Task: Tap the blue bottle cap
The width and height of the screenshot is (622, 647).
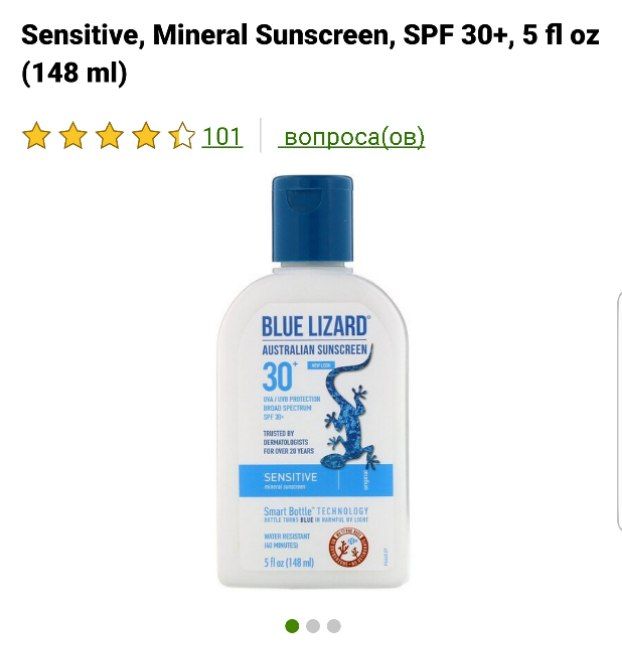Action: point(312,219)
